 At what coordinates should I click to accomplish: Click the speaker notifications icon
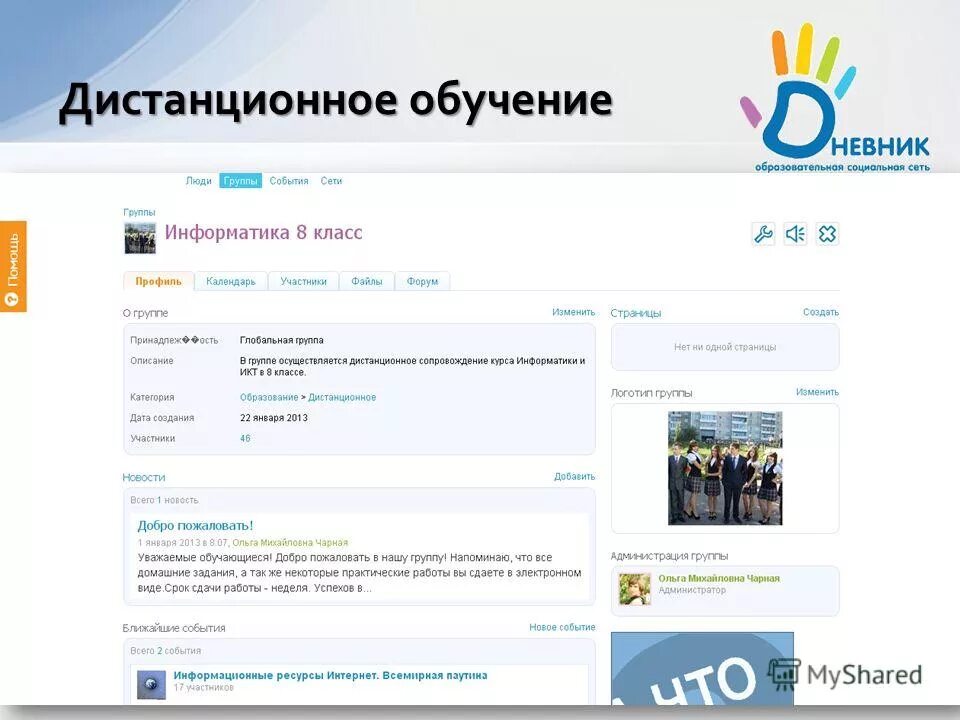click(795, 233)
